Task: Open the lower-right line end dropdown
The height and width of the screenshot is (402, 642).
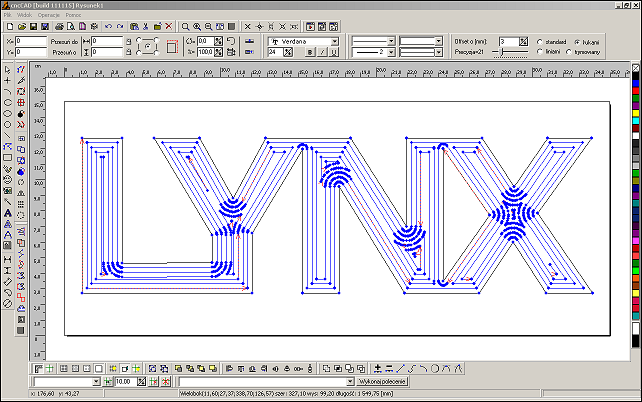Action: (x=439, y=52)
